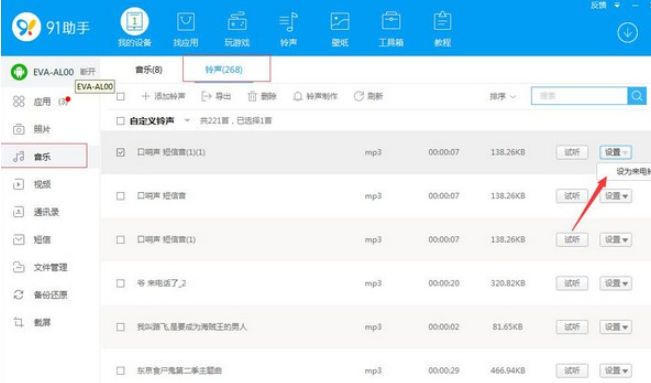Viewport: 651px width, 383px height.
Task: Open the 壁纸 wallpaper icon
Action: (x=340, y=28)
